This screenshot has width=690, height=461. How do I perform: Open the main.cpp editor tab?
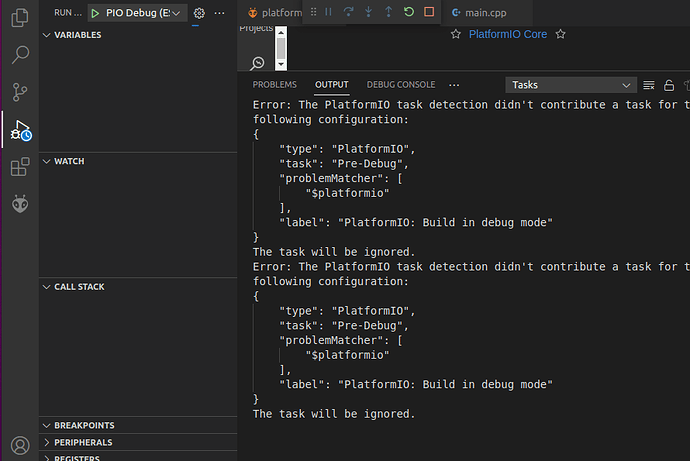coord(486,13)
